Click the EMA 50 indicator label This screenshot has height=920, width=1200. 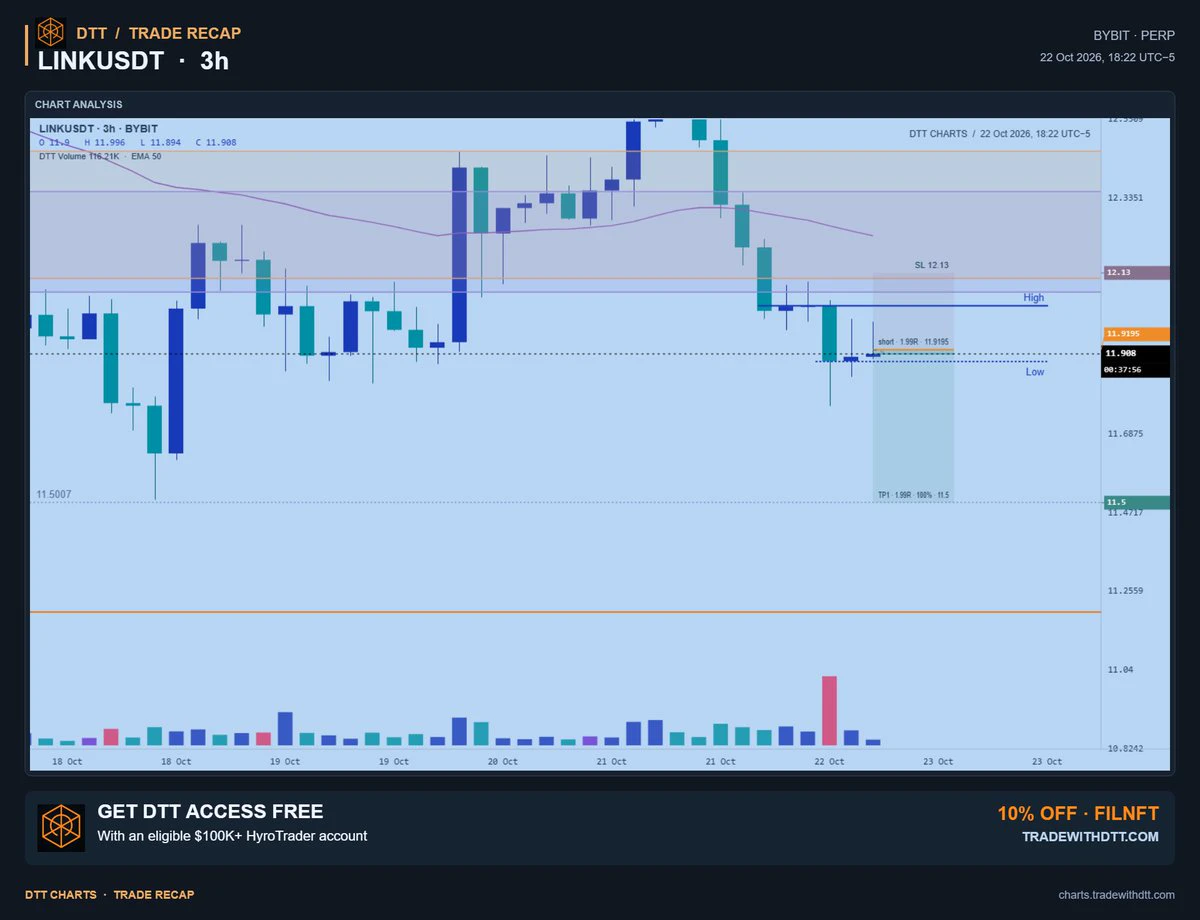pyautogui.click(x=145, y=156)
